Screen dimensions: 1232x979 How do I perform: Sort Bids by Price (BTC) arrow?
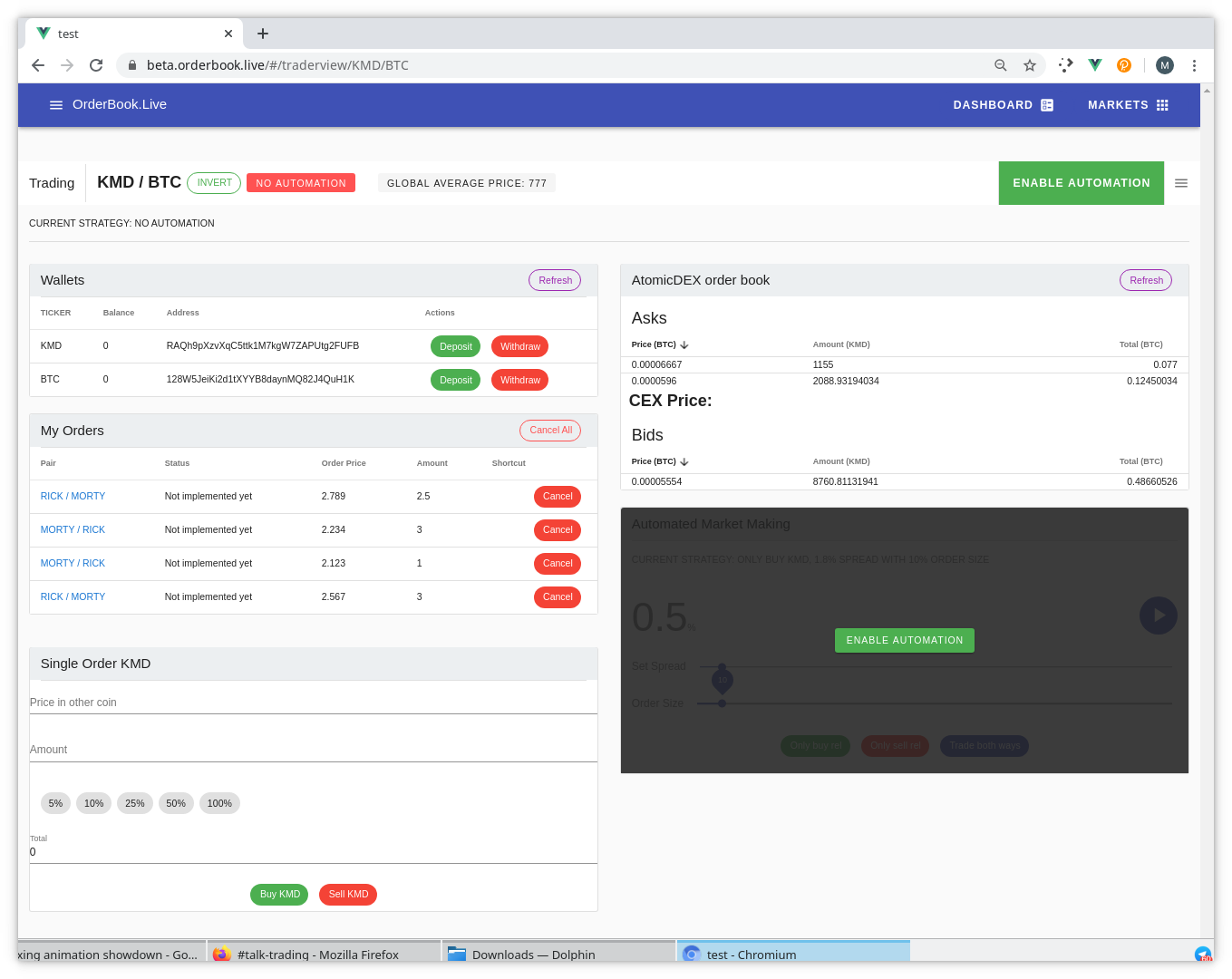684,462
